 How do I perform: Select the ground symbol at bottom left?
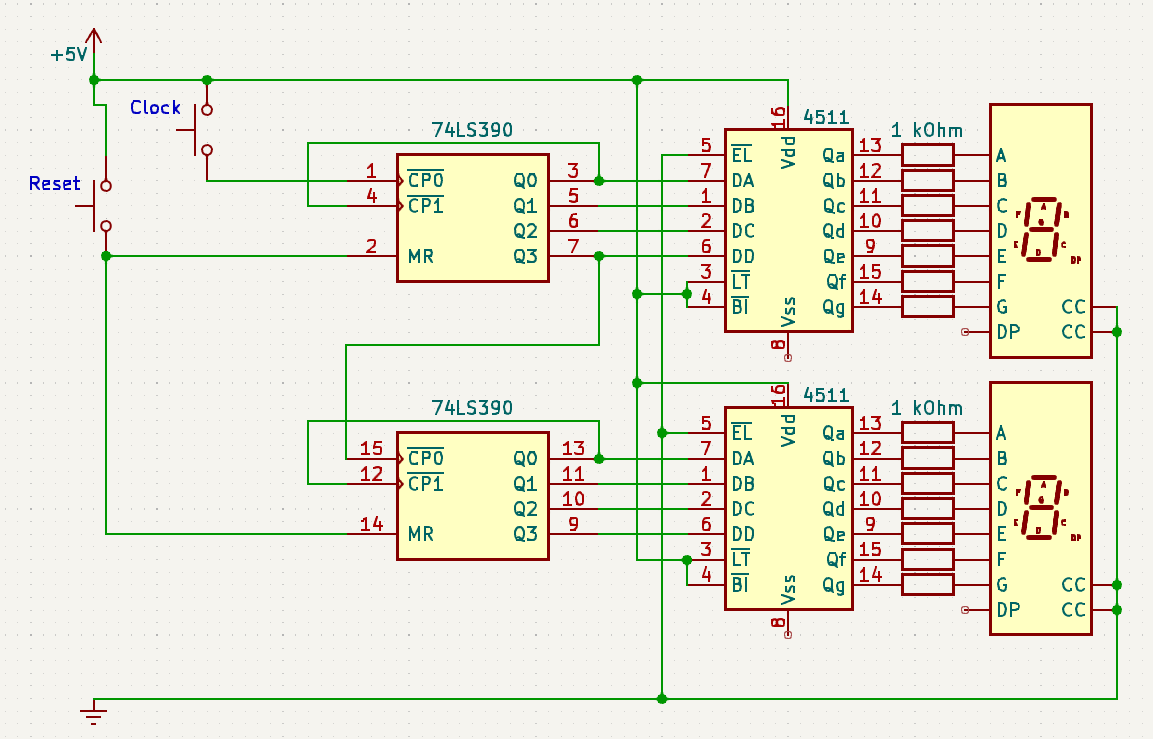[x=93, y=712]
